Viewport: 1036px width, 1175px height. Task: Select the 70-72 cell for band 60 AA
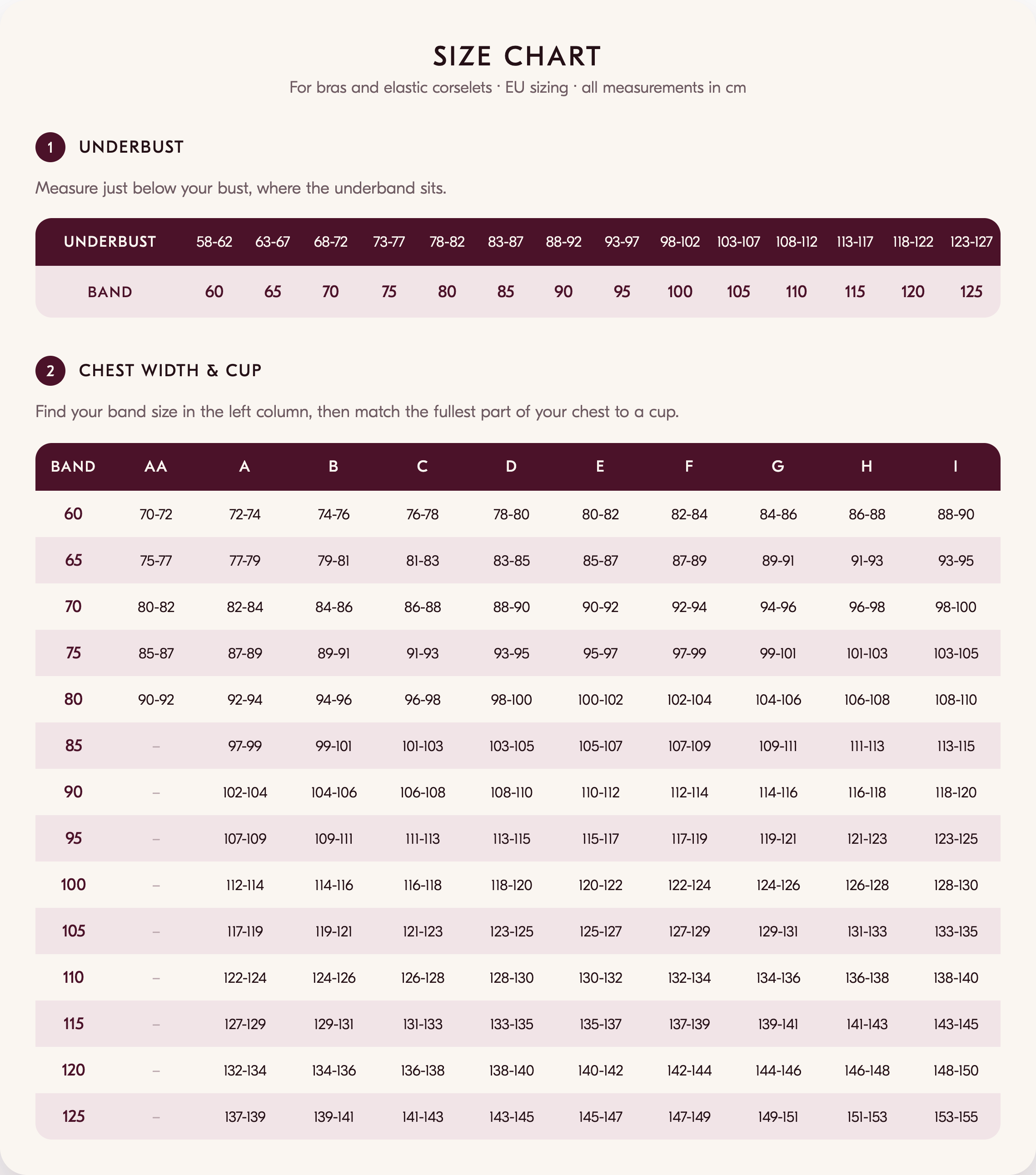pyautogui.click(x=156, y=514)
